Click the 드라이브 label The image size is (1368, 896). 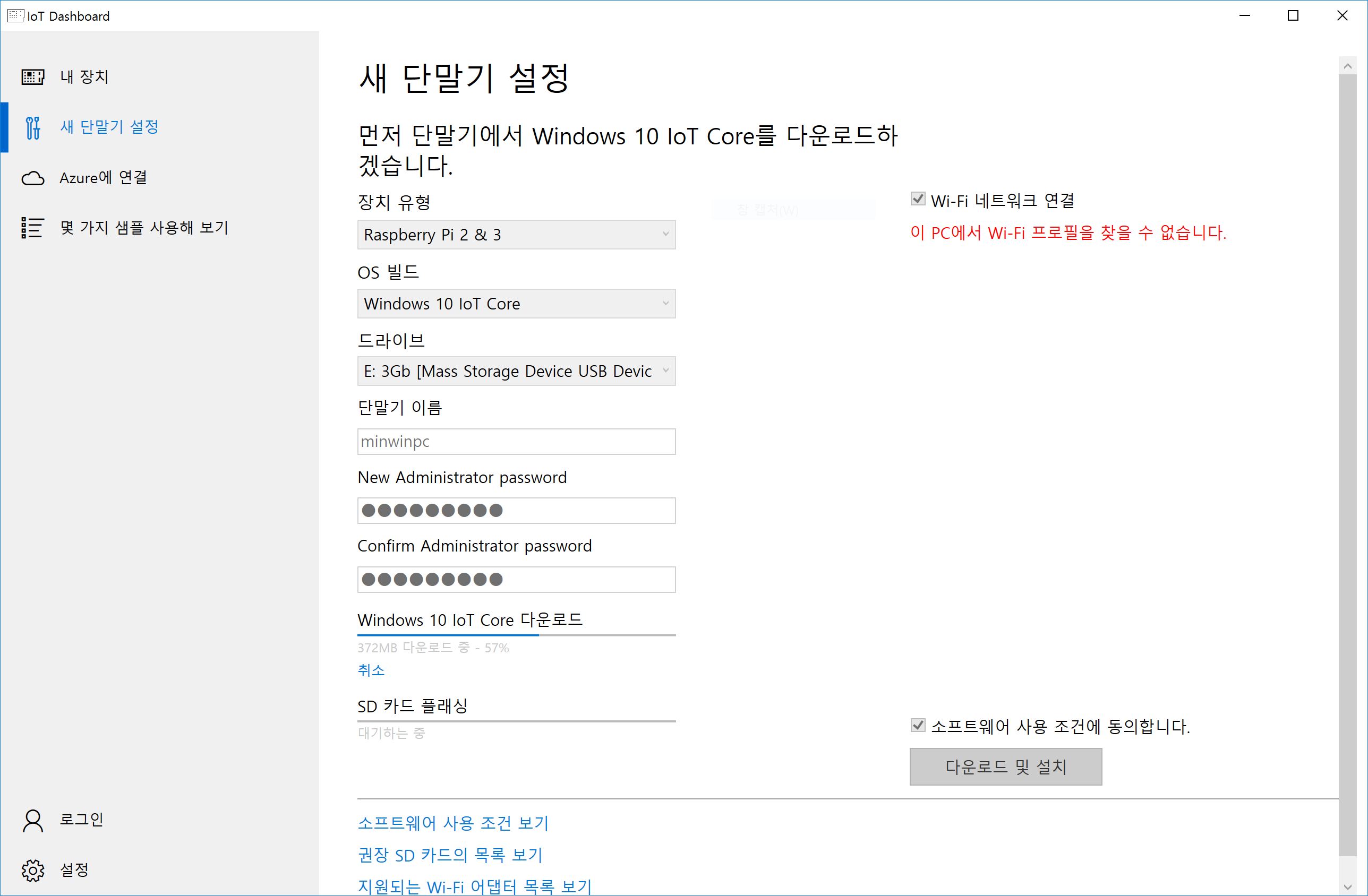pyautogui.click(x=391, y=341)
